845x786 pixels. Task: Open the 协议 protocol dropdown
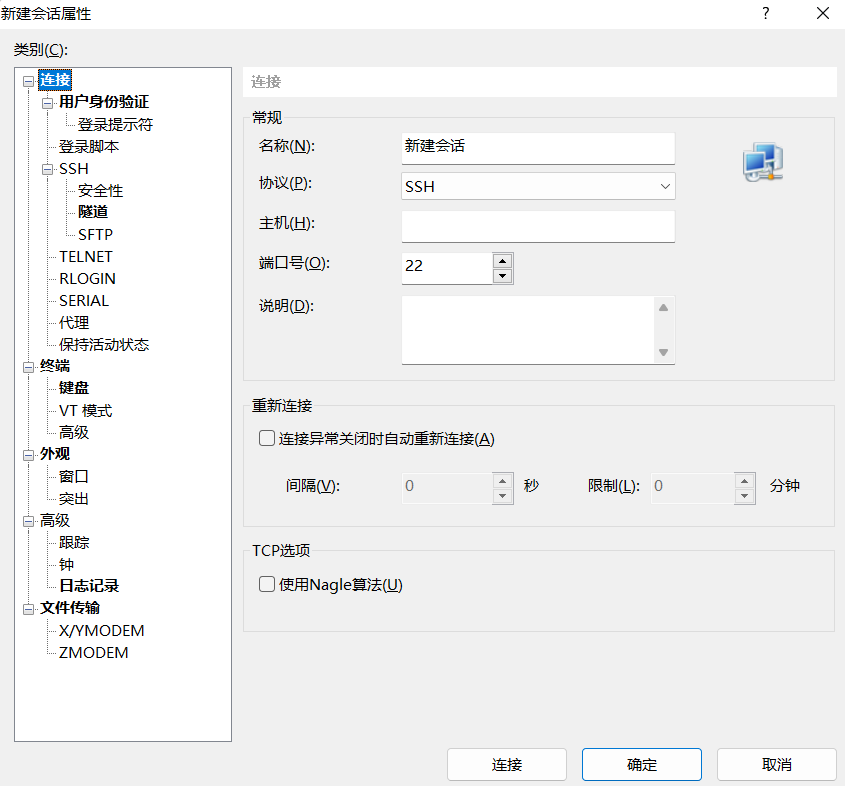coord(538,186)
